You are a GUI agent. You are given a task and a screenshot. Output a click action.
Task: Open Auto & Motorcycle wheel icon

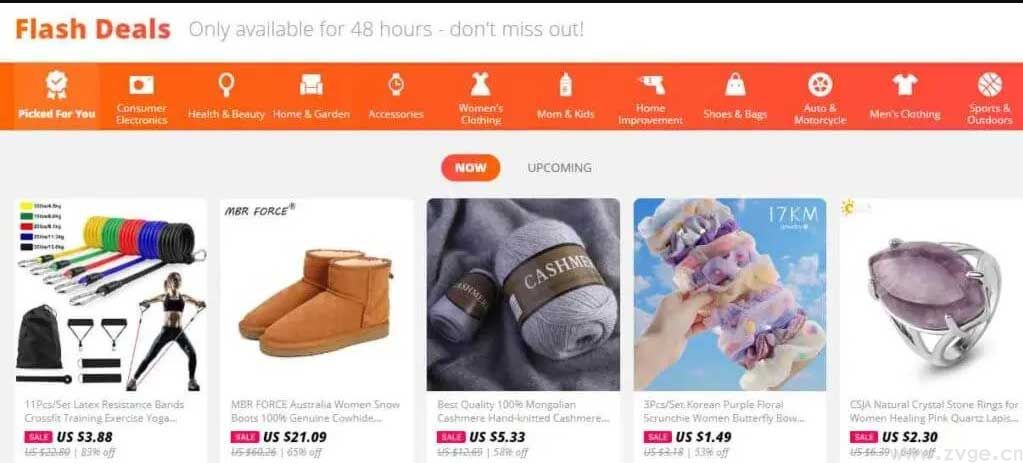(x=820, y=85)
